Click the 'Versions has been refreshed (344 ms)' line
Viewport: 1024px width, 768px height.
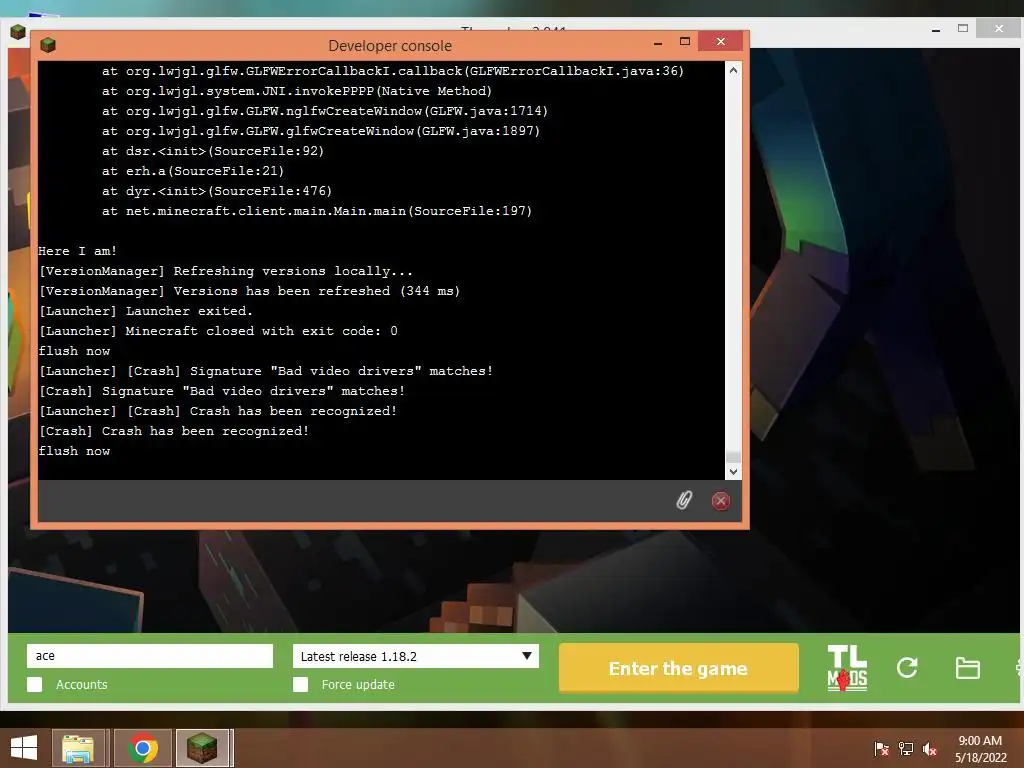click(249, 291)
